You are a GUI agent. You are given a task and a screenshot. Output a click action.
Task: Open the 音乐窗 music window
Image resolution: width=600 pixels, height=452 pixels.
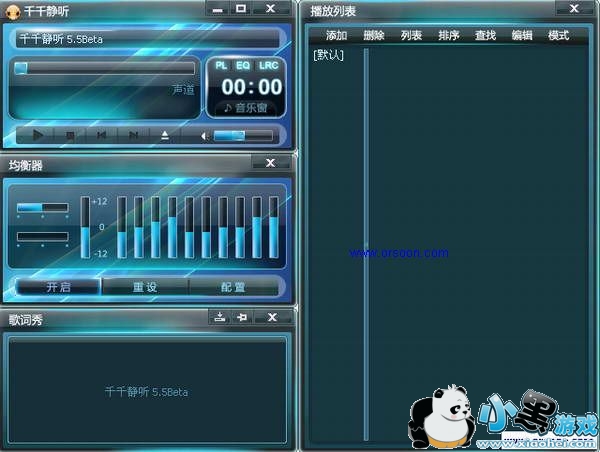pyautogui.click(x=246, y=108)
